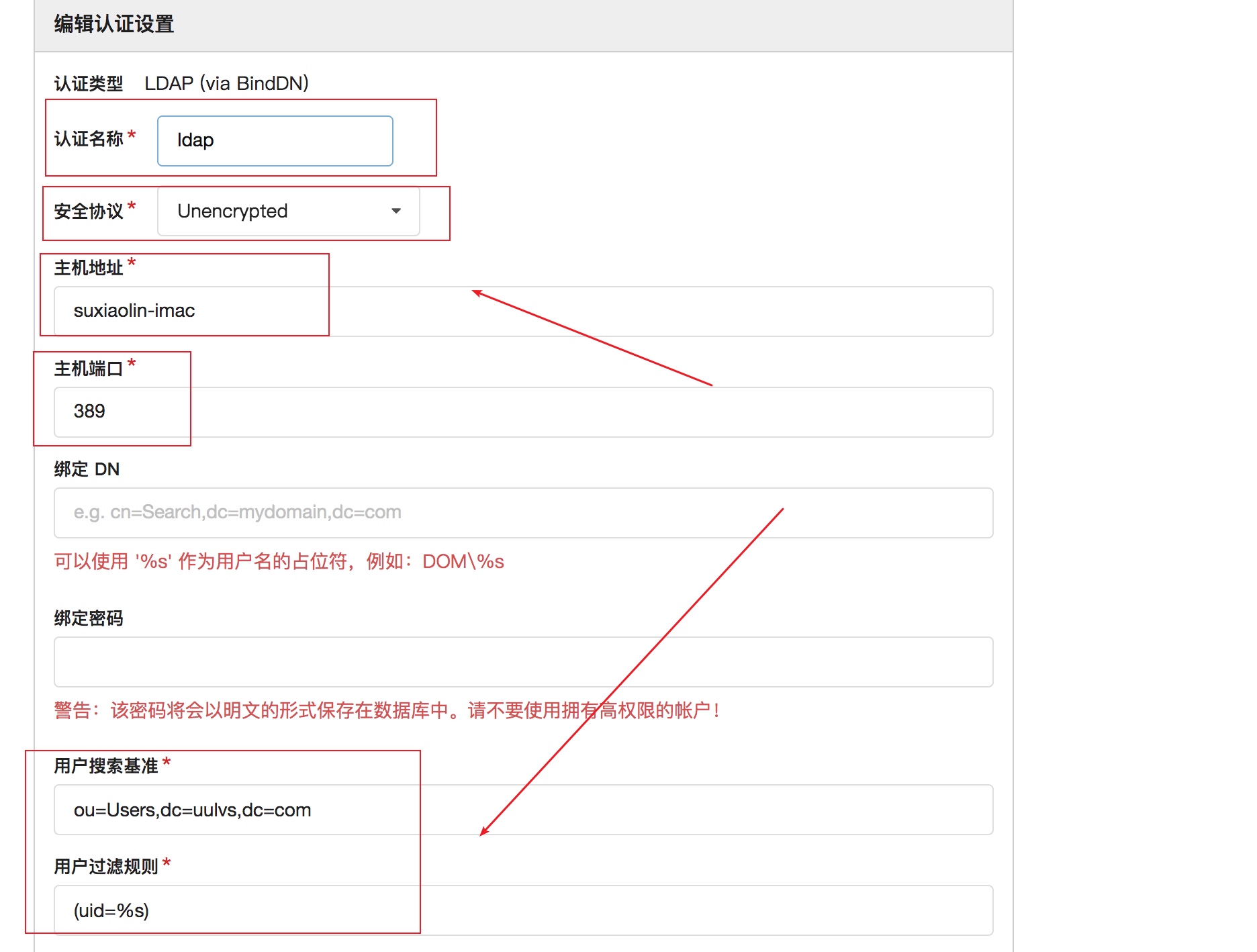Screen dimensions: 1257x952
Task: Click the 用户搜索基准 field with ou=Users
Action: tap(523, 810)
